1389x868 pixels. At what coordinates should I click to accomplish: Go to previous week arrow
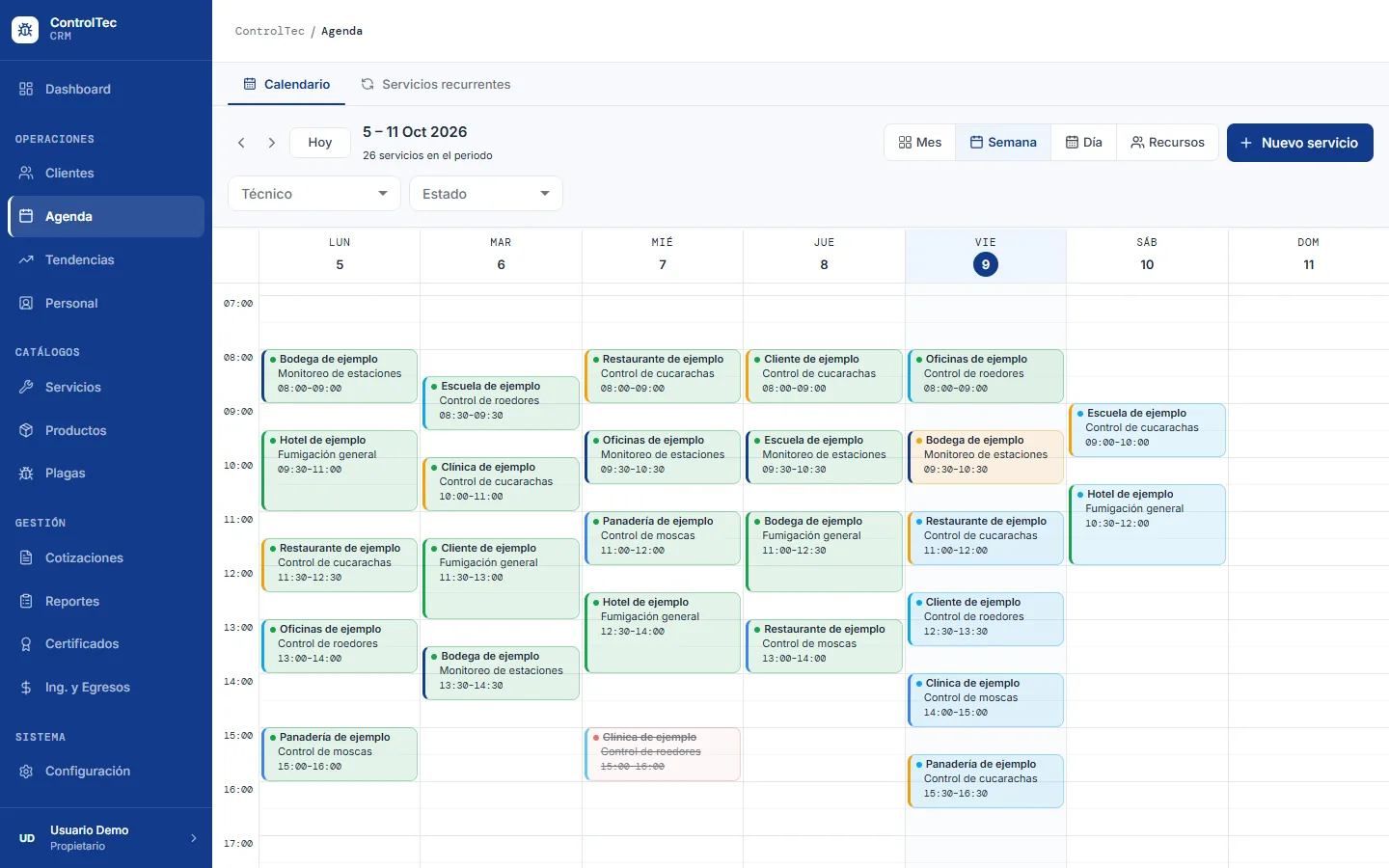241,143
